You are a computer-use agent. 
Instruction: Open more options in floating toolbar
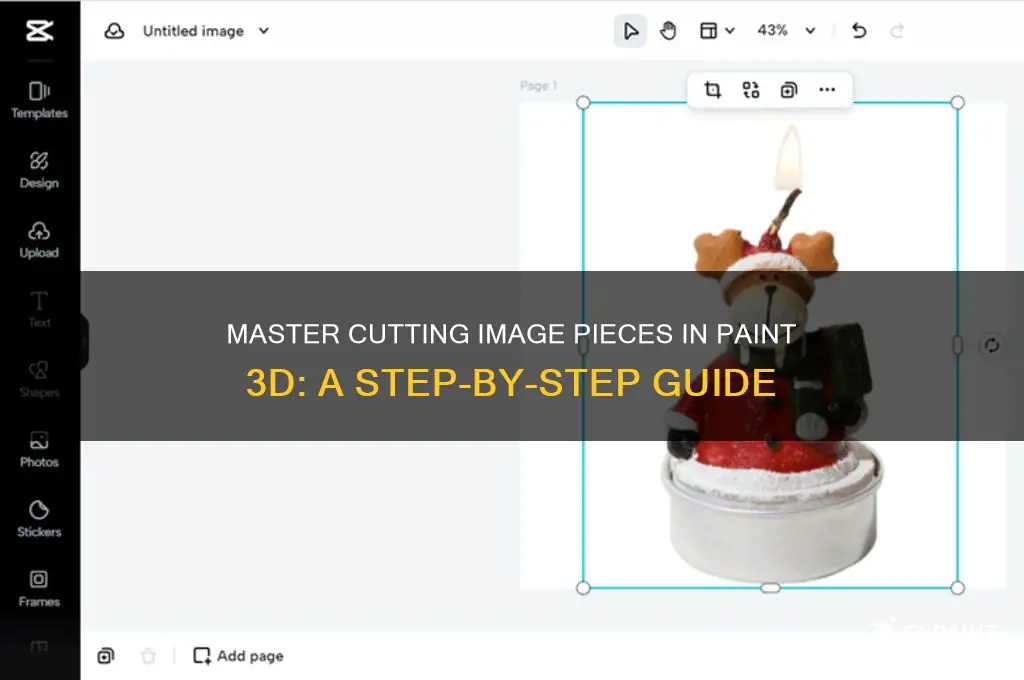click(827, 89)
